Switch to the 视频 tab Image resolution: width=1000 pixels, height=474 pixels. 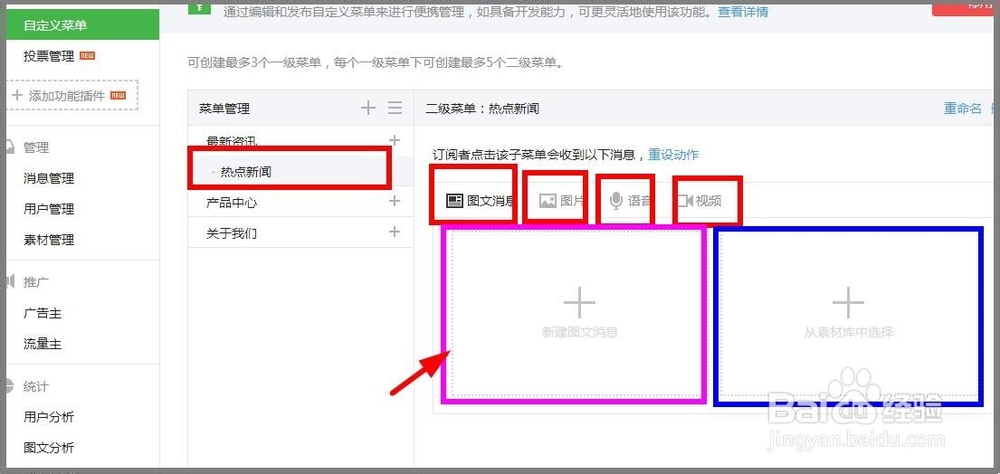699,201
